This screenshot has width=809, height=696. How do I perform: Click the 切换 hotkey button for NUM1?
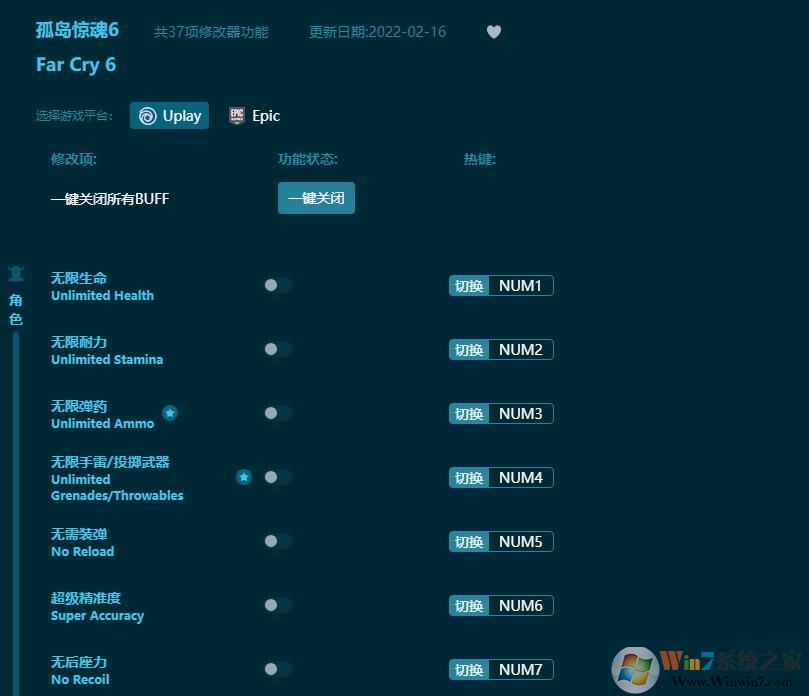tap(468, 285)
